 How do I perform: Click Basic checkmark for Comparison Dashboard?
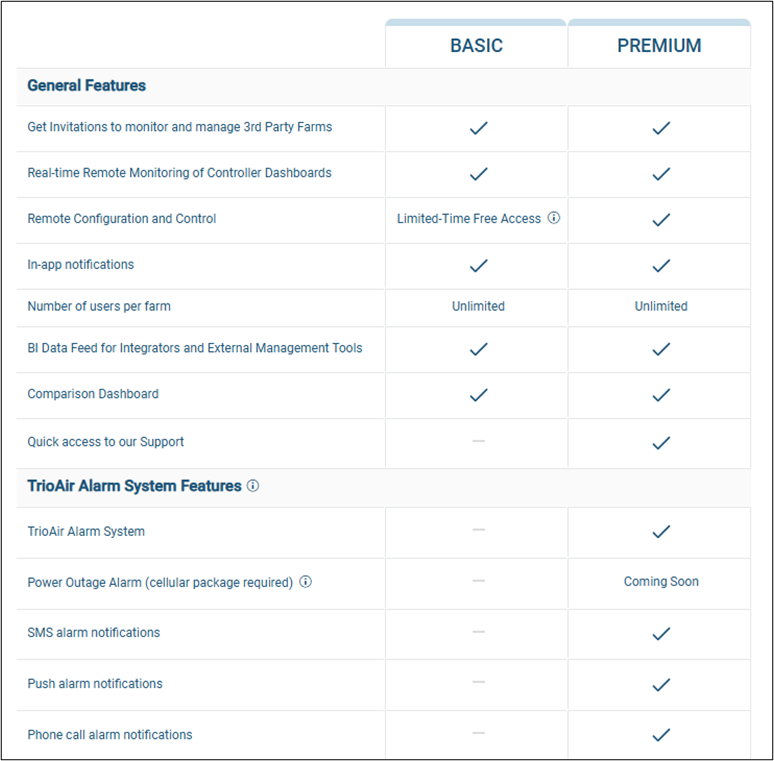[x=478, y=395]
